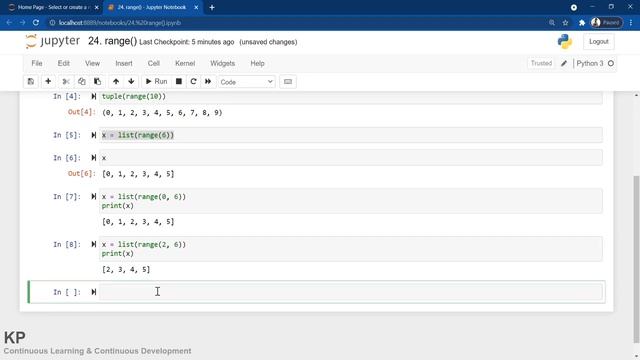Restart kernel and run all cells icon
This screenshot has width=640, height=360.
(x=208, y=82)
